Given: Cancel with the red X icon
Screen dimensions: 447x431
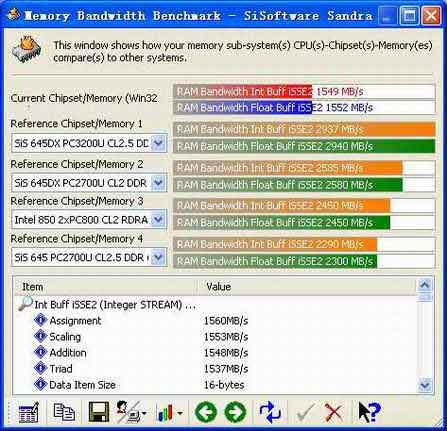Looking at the screenshot, I should click(333, 413).
